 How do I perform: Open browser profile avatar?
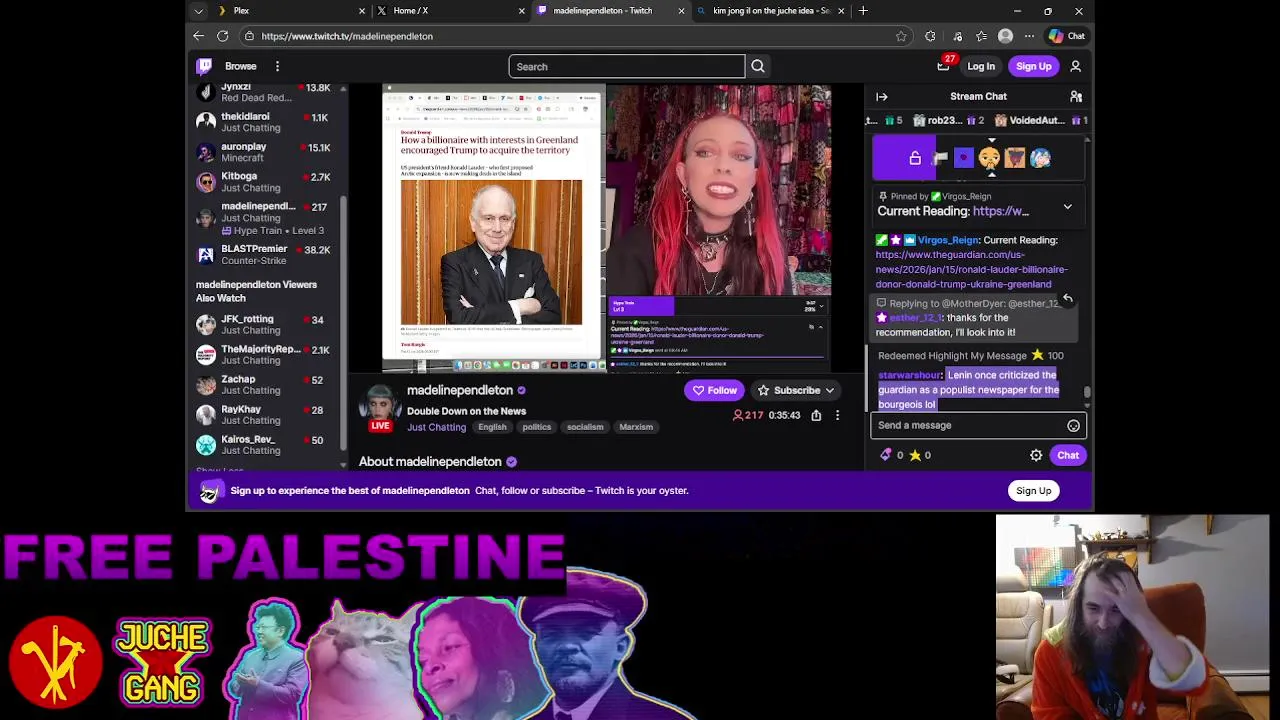click(x=1005, y=36)
